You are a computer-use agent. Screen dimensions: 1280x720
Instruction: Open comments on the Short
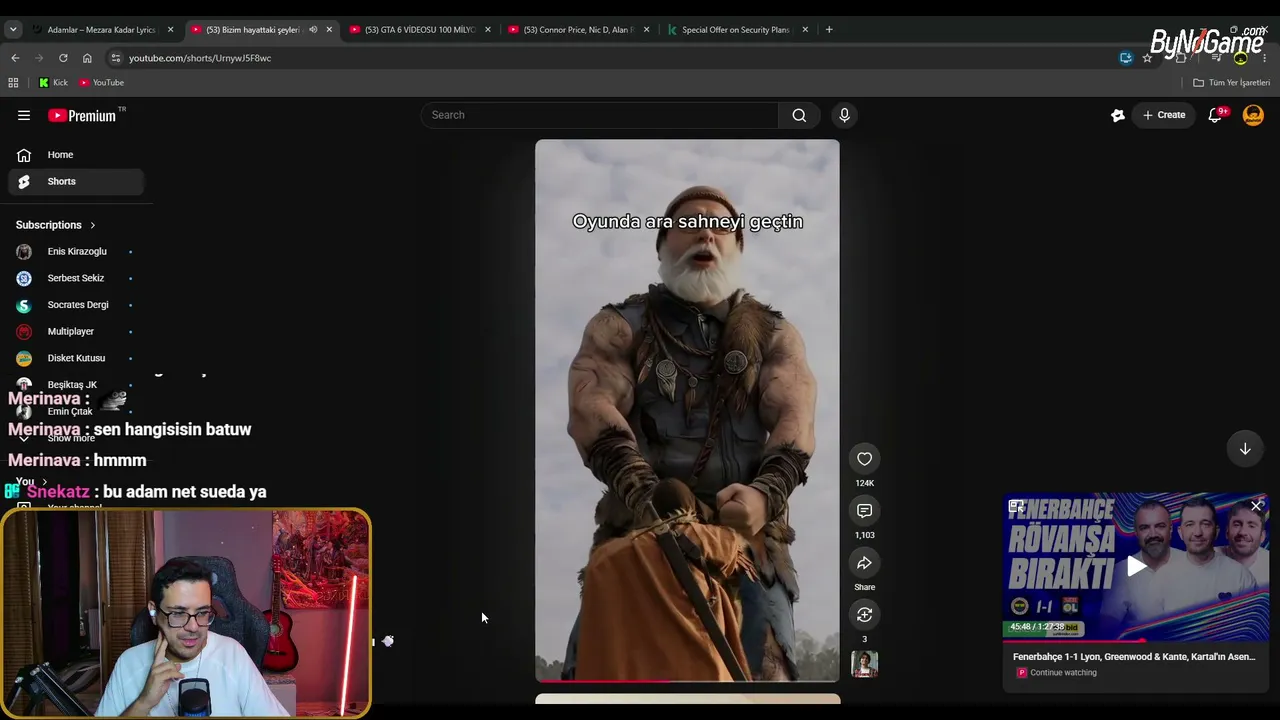point(865,511)
